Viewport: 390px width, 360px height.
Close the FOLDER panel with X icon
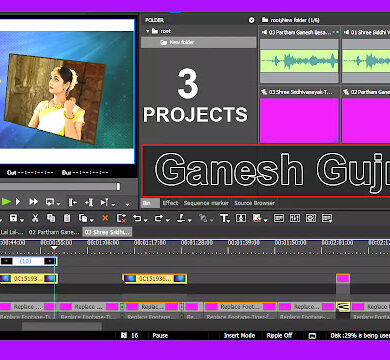point(252,20)
